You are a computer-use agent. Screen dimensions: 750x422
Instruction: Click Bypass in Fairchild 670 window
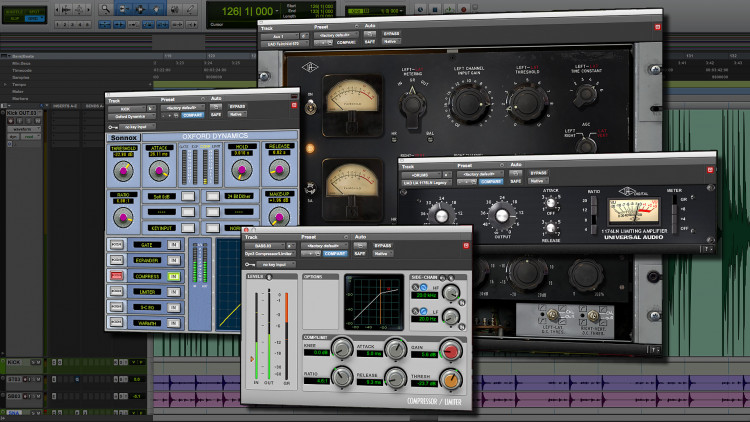click(391, 33)
